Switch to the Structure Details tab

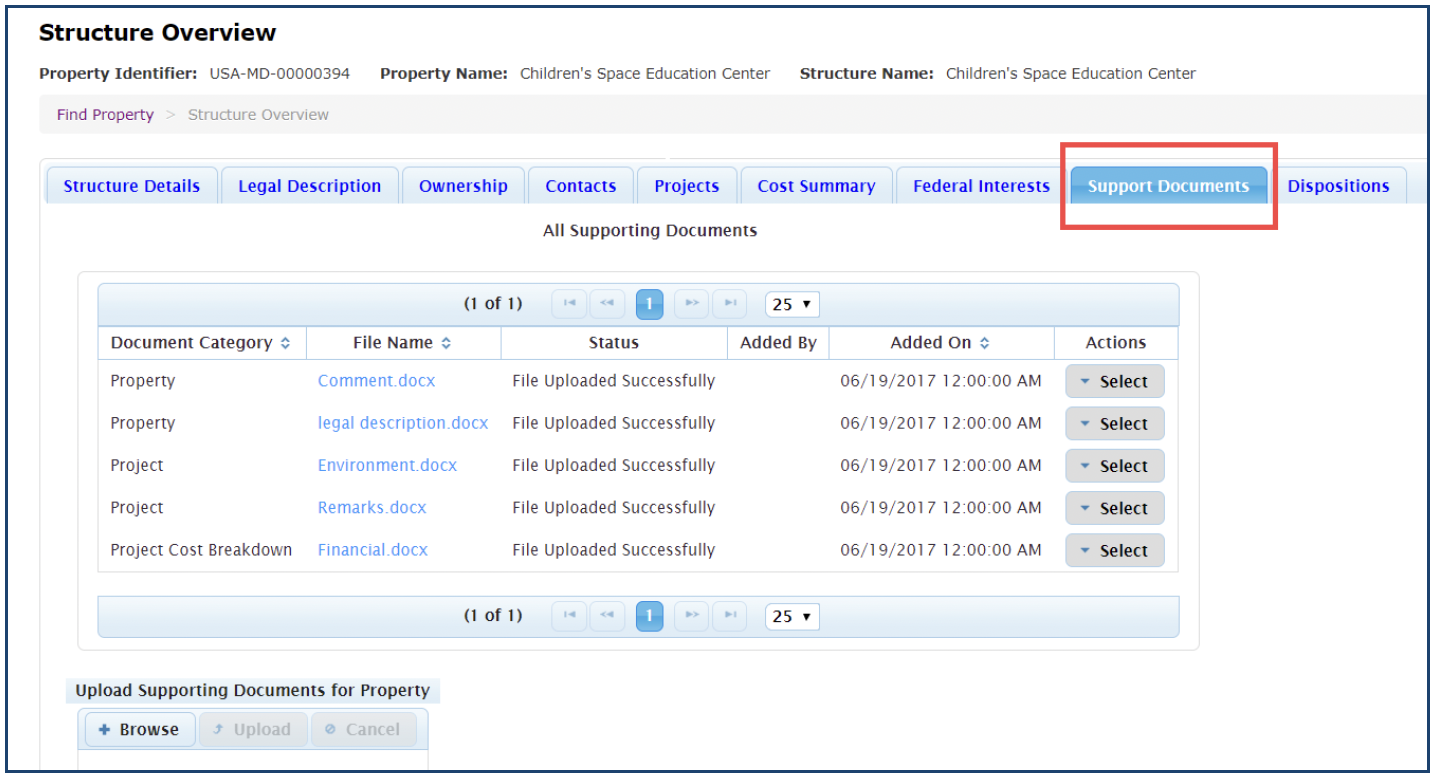click(x=131, y=186)
